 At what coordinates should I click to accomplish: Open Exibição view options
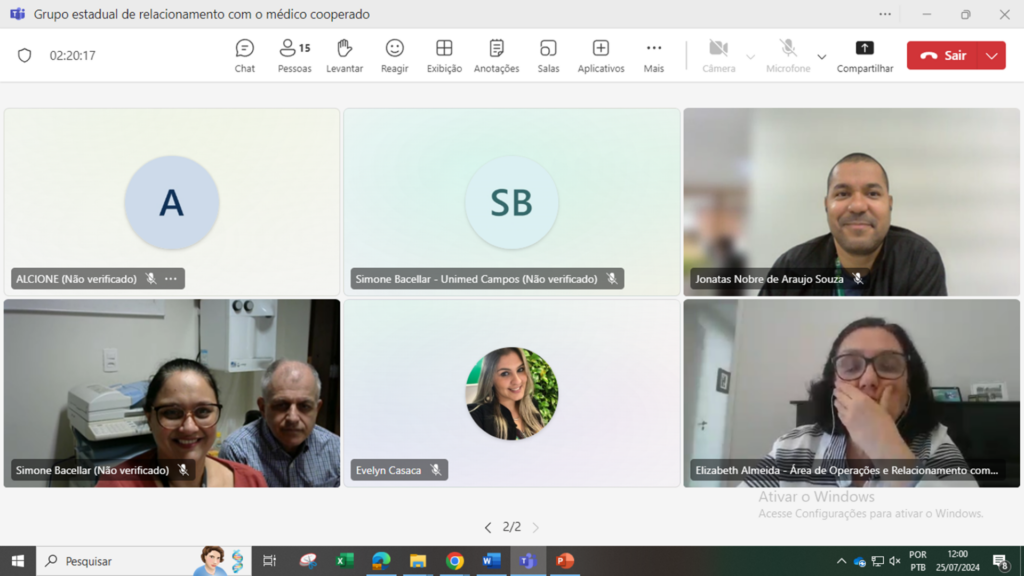tap(444, 55)
